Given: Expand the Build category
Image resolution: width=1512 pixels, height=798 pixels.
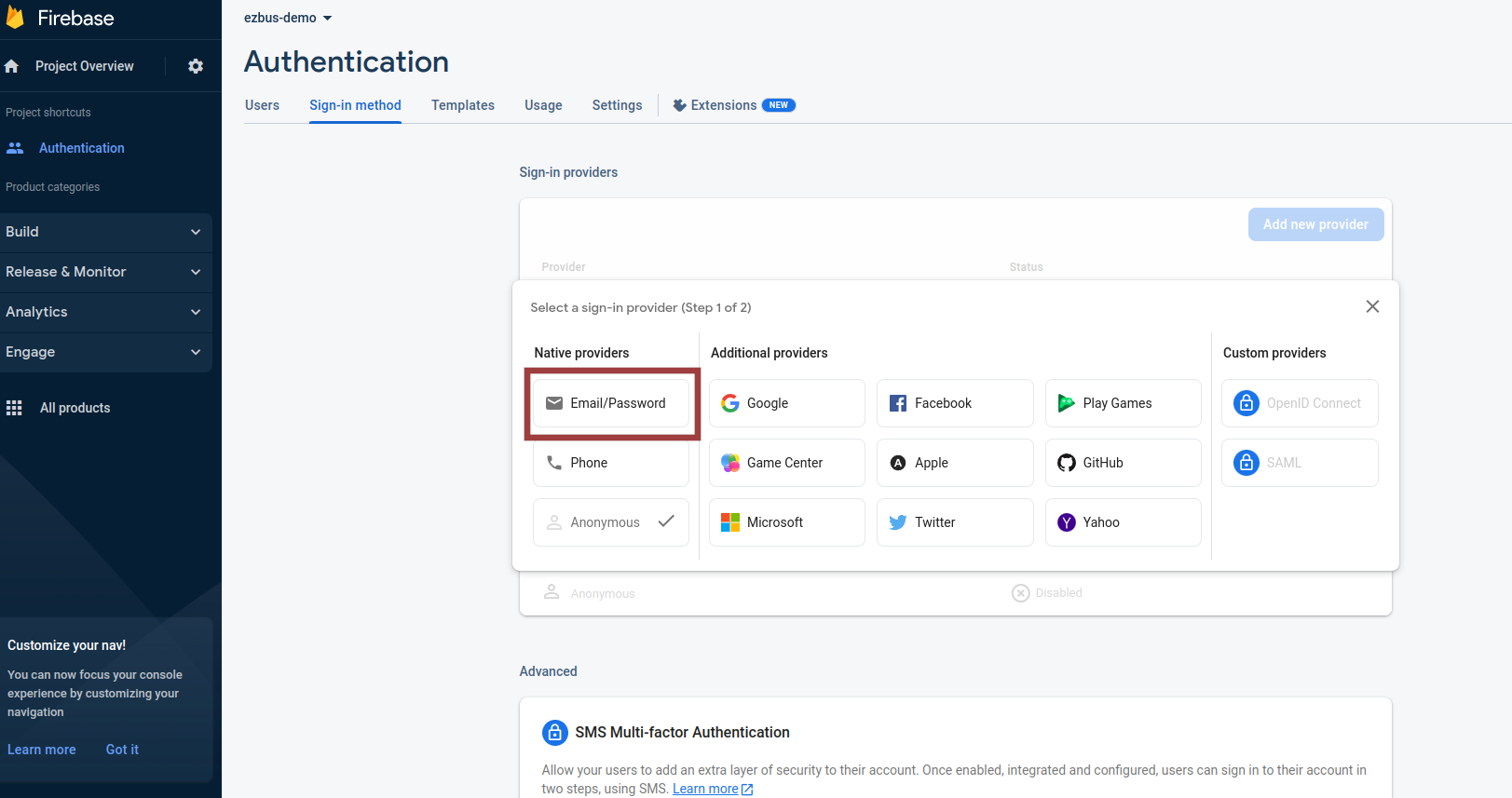Looking at the screenshot, I should click(x=105, y=232).
